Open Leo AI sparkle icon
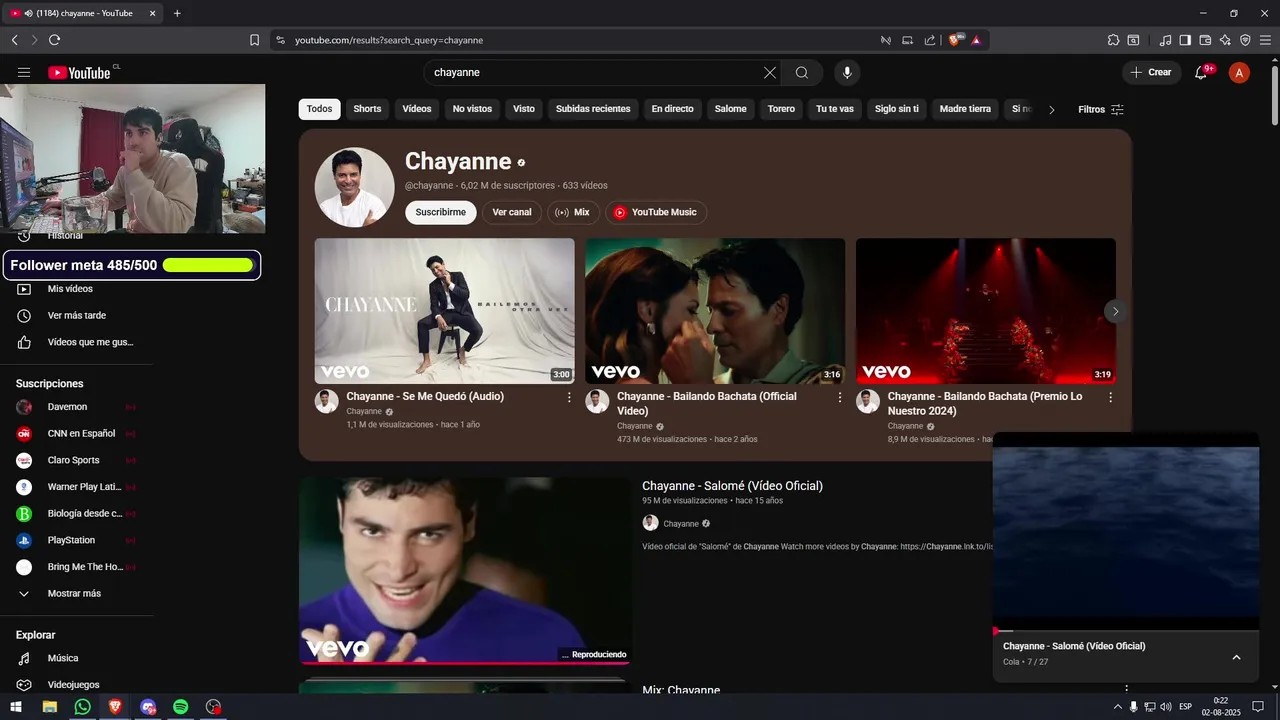The image size is (1280, 720). pyautogui.click(x=1225, y=40)
